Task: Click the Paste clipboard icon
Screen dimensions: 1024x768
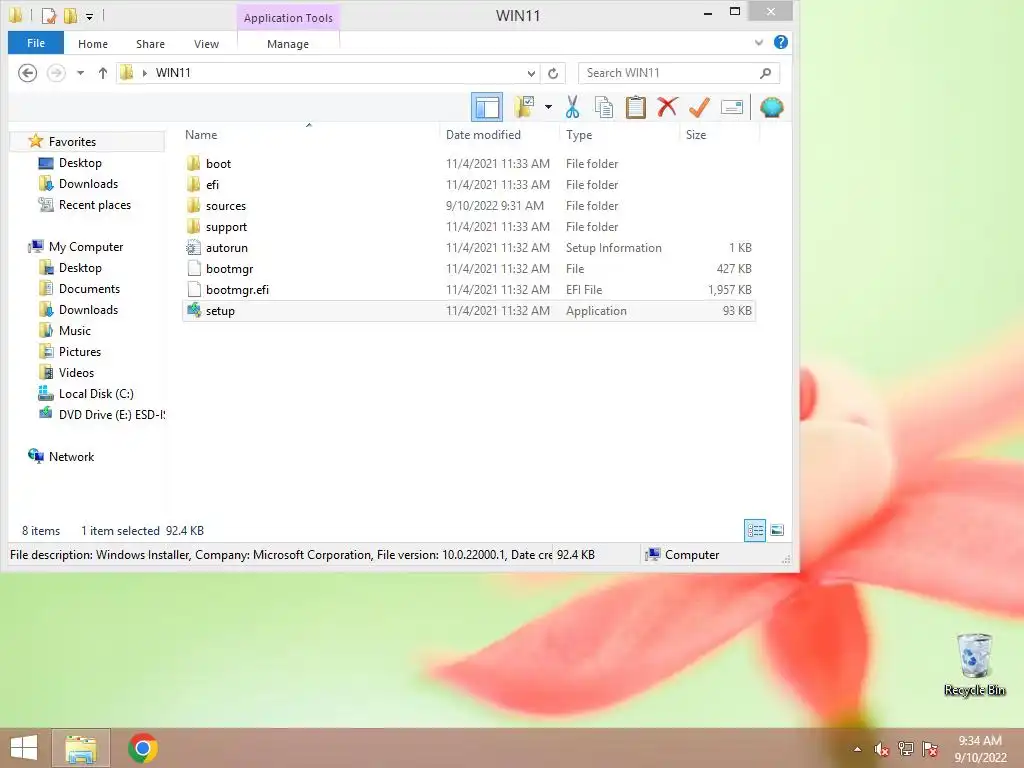Action: click(x=635, y=107)
